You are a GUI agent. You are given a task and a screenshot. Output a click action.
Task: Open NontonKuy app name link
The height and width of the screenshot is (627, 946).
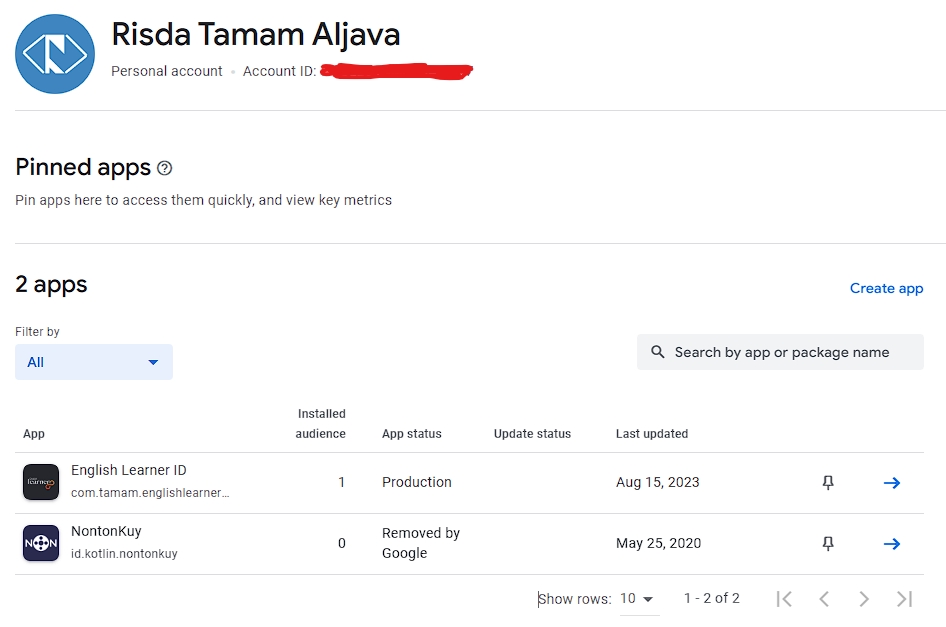[x=106, y=531]
